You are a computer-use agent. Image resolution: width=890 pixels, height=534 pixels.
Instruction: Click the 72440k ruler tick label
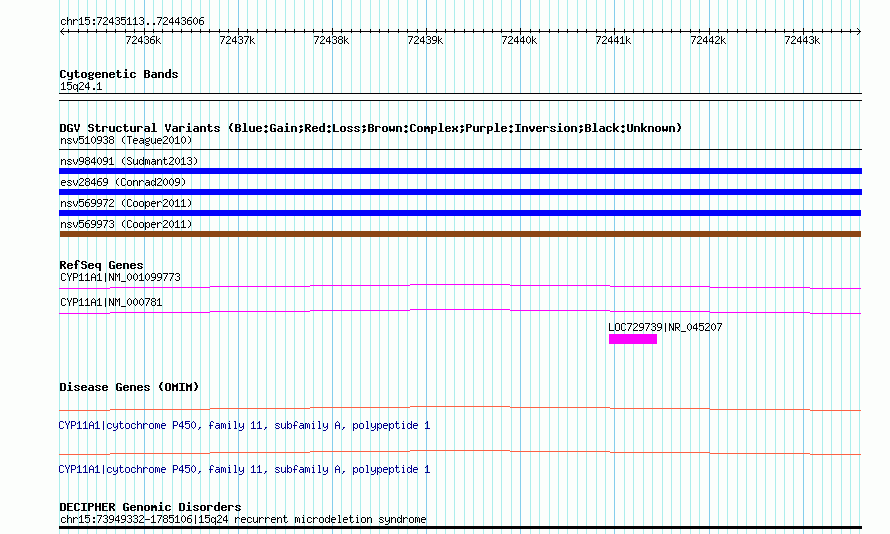tap(519, 40)
